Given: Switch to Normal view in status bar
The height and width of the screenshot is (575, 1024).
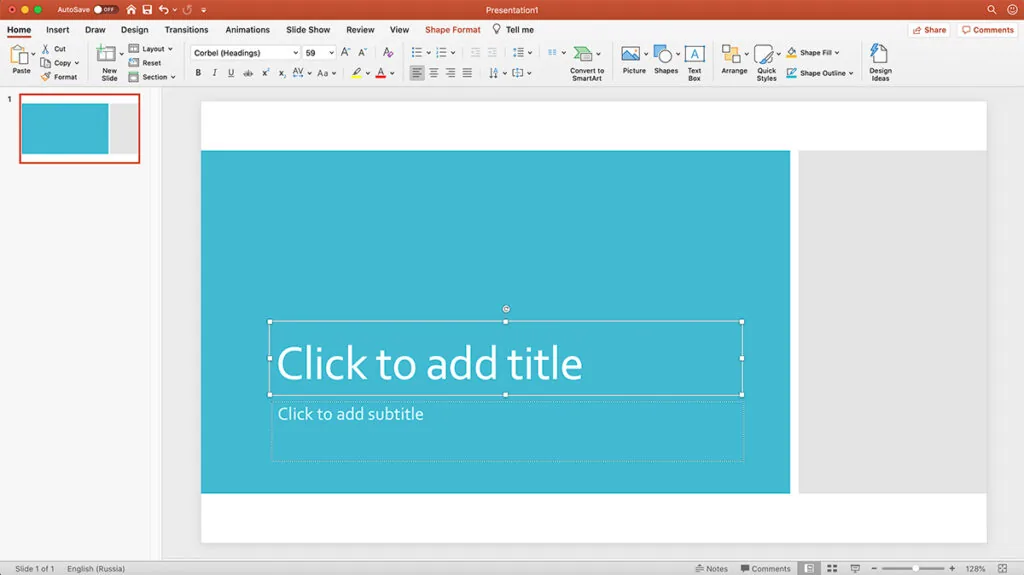Looking at the screenshot, I should click(809, 568).
